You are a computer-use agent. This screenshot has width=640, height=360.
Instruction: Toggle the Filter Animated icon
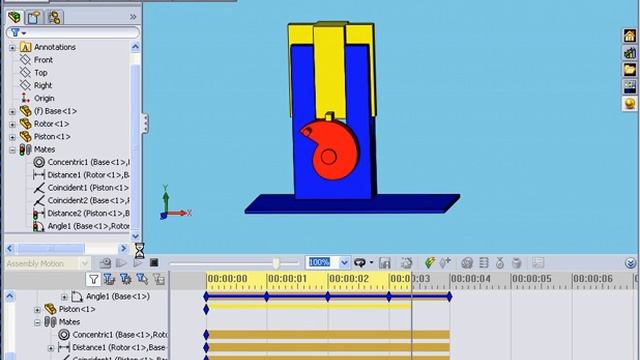[x=109, y=279]
